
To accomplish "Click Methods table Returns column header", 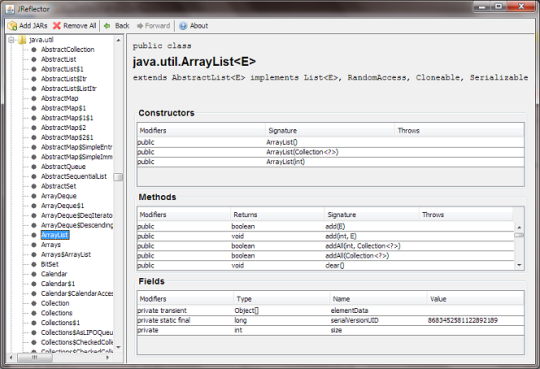I will click(x=278, y=215).
